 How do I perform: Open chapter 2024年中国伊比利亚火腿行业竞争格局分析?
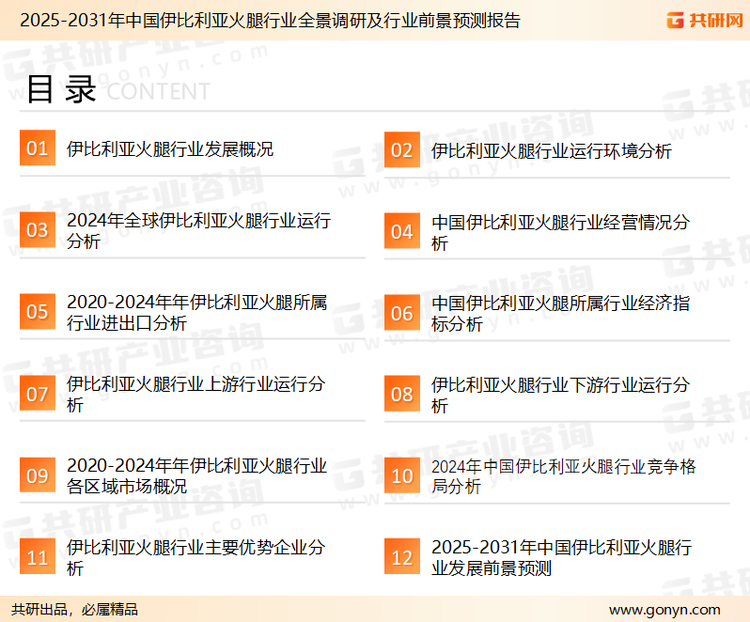(x=563, y=476)
